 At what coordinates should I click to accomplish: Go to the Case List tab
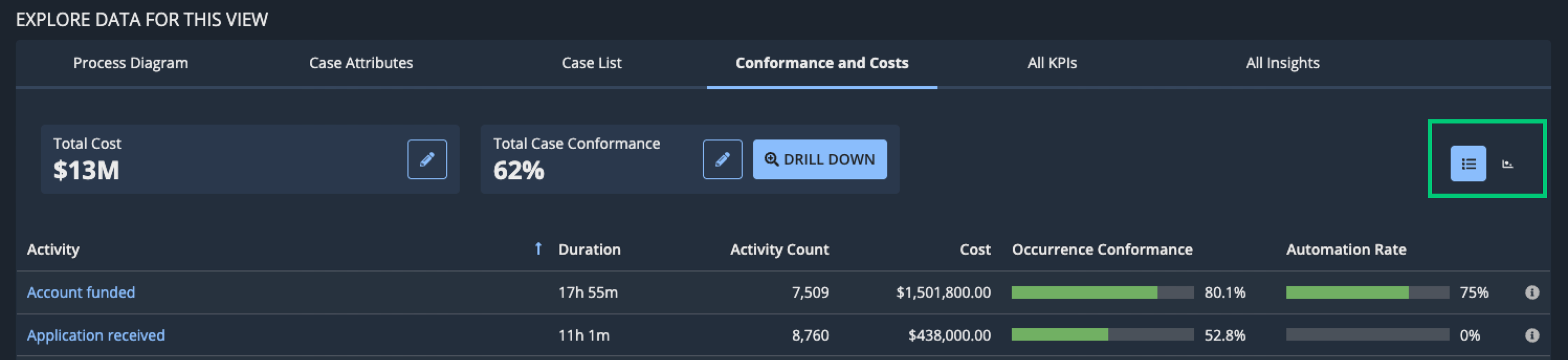(591, 63)
